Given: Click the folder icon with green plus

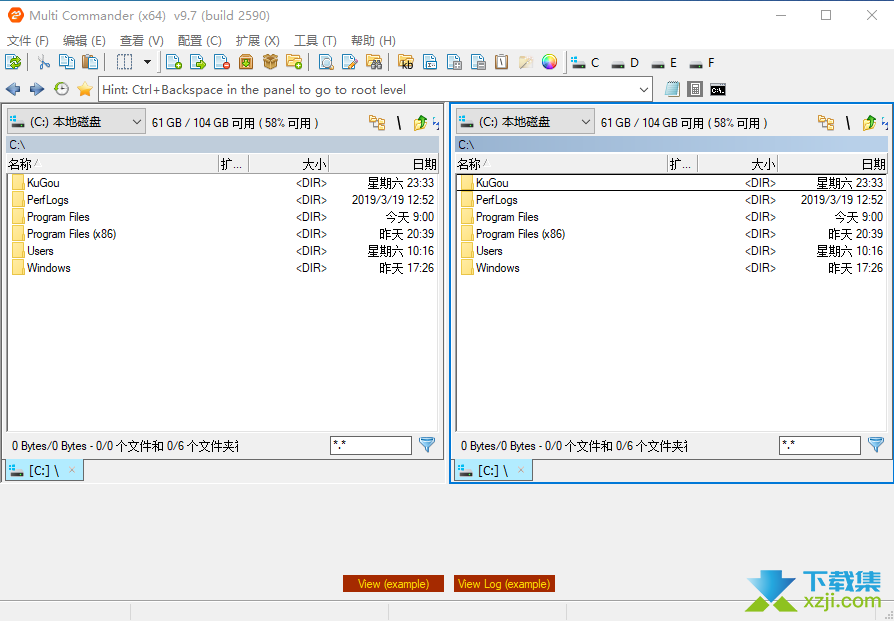Looking at the screenshot, I should coord(294,62).
